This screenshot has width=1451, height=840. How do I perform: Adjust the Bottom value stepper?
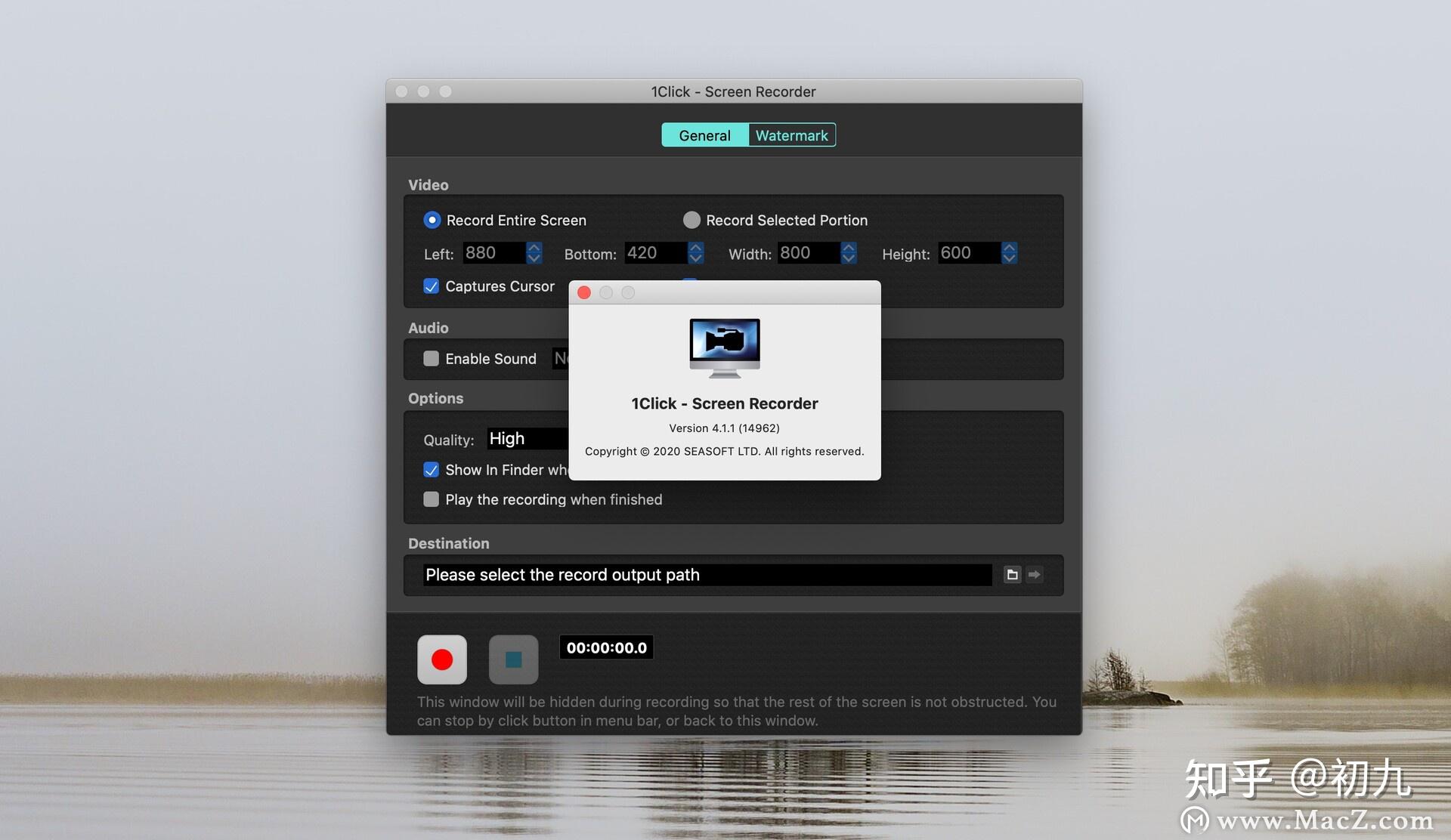tap(696, 253)
